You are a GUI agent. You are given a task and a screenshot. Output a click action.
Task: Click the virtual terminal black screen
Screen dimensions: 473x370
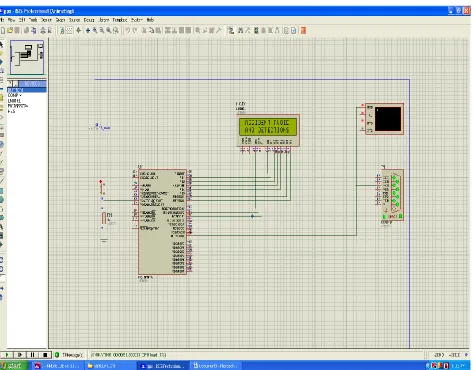pyautogui.click(x=388, y=119)
